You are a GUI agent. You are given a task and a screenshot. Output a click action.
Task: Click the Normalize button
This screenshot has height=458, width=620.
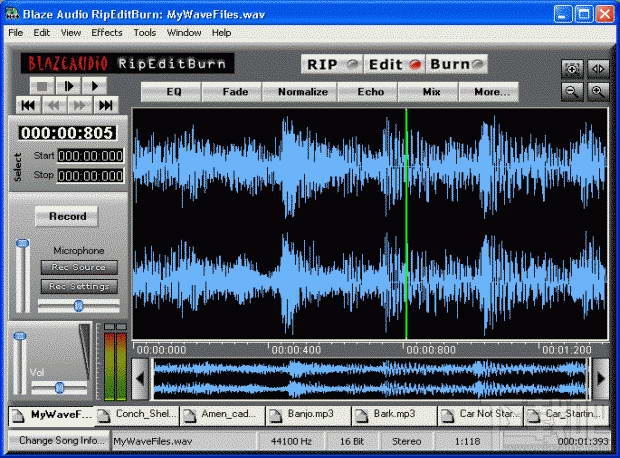(x=303, y=92)
